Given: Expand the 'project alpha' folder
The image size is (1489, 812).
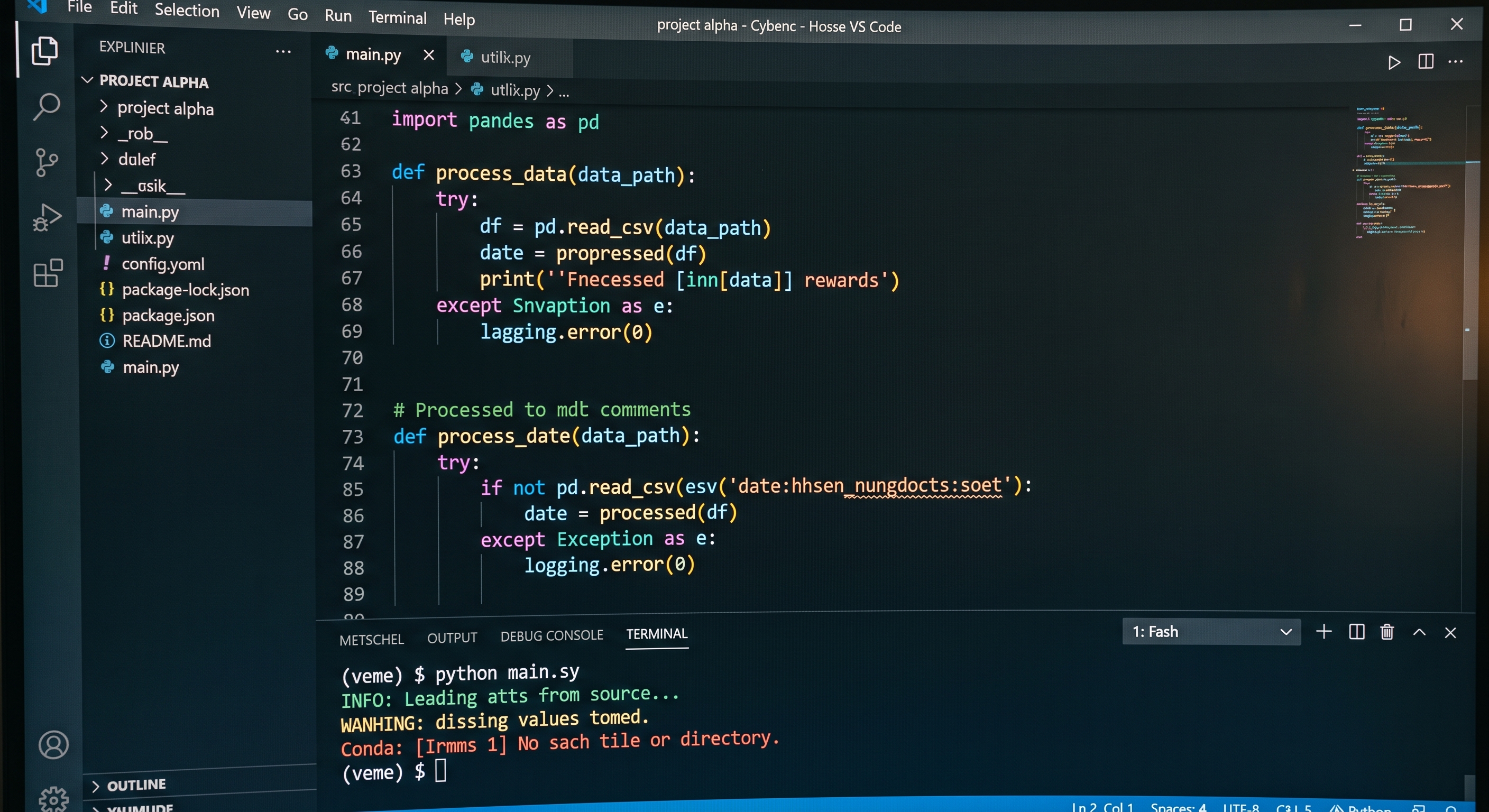Looking at the screenshot, I should 166,109.
